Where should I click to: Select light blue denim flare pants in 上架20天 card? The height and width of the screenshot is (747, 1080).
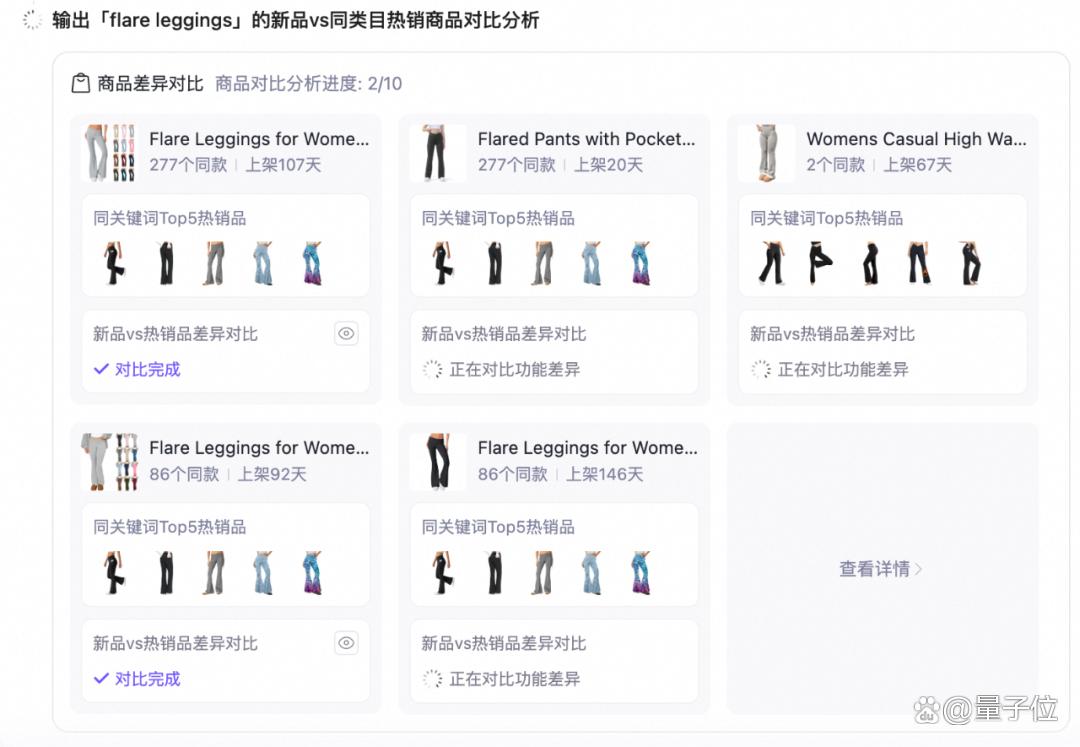[x=591, y=264]
